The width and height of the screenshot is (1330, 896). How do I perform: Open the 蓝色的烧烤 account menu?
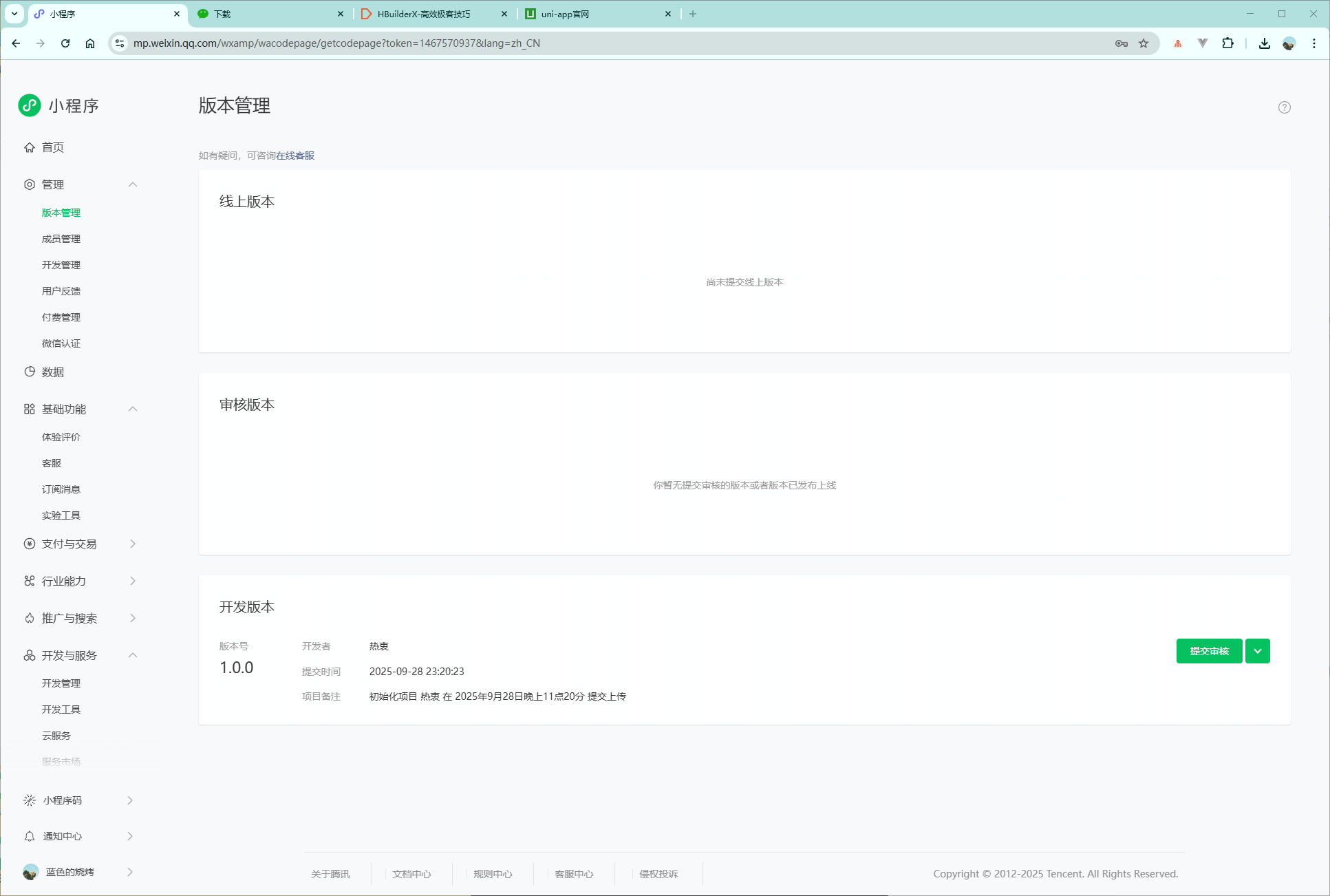pyautogui.click(x=79, y=872)
